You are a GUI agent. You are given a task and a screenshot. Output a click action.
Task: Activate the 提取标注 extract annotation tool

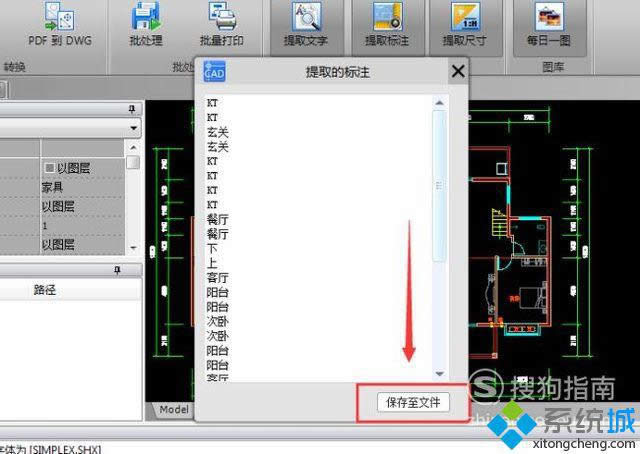click(387, 26)
